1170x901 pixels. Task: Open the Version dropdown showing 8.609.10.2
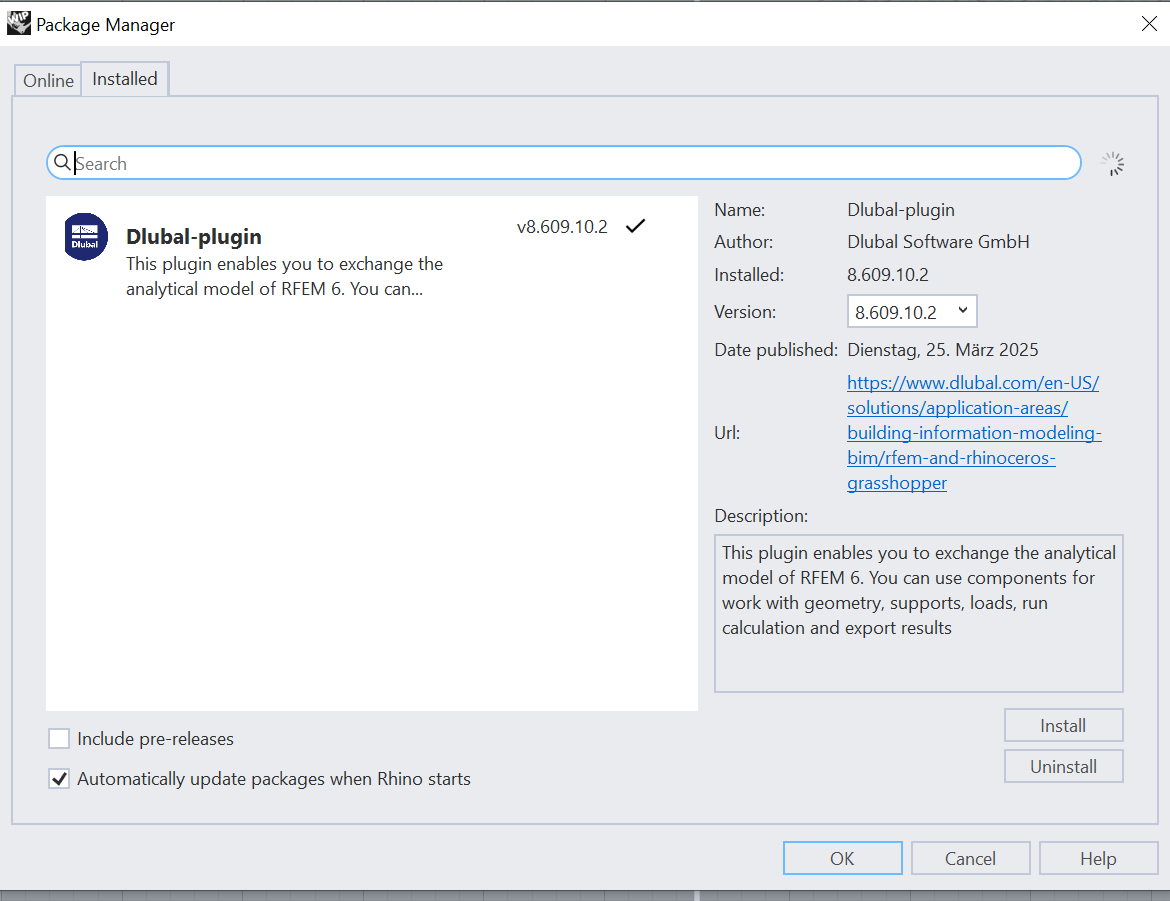pyautogui.click(x=912, y=311)
